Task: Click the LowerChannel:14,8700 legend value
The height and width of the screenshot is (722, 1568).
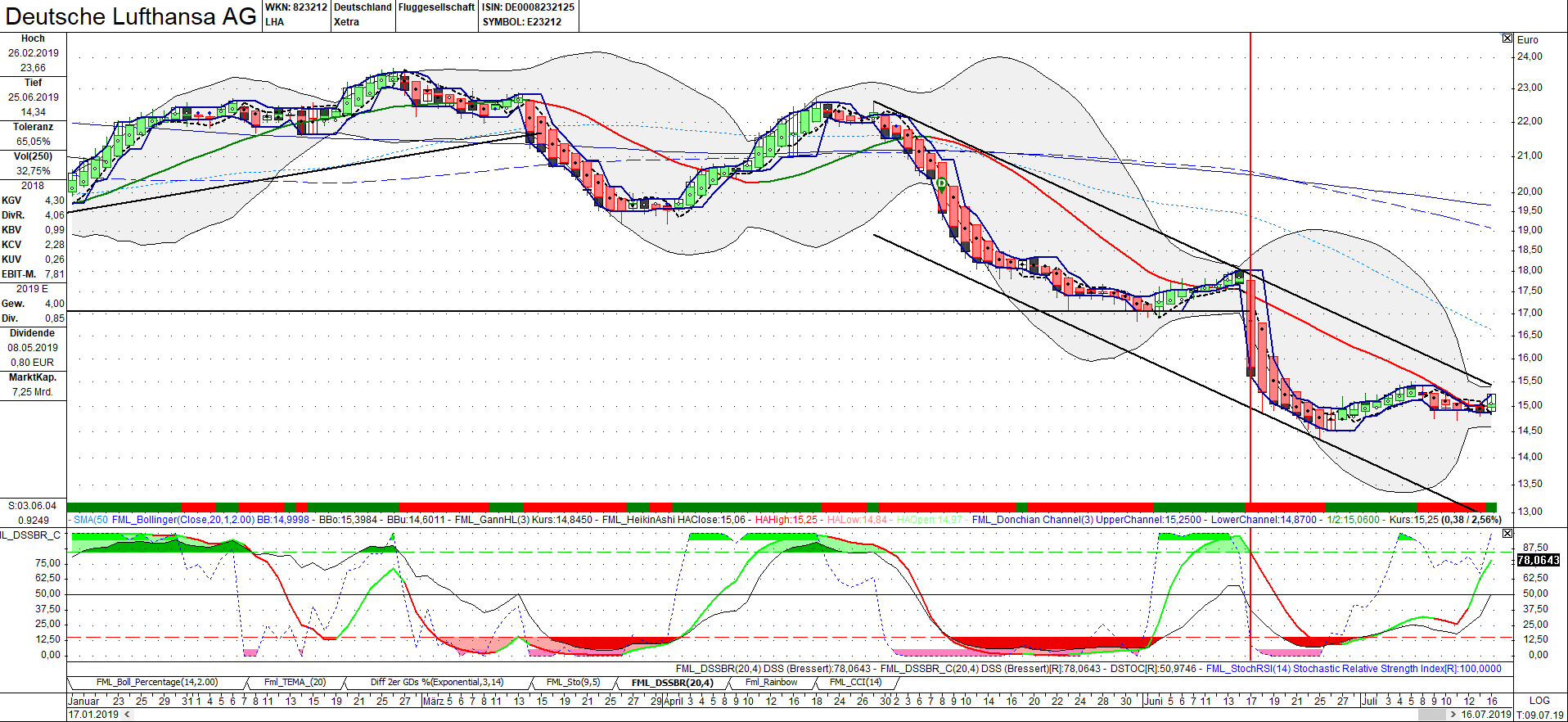Action: pos(1264,520)
